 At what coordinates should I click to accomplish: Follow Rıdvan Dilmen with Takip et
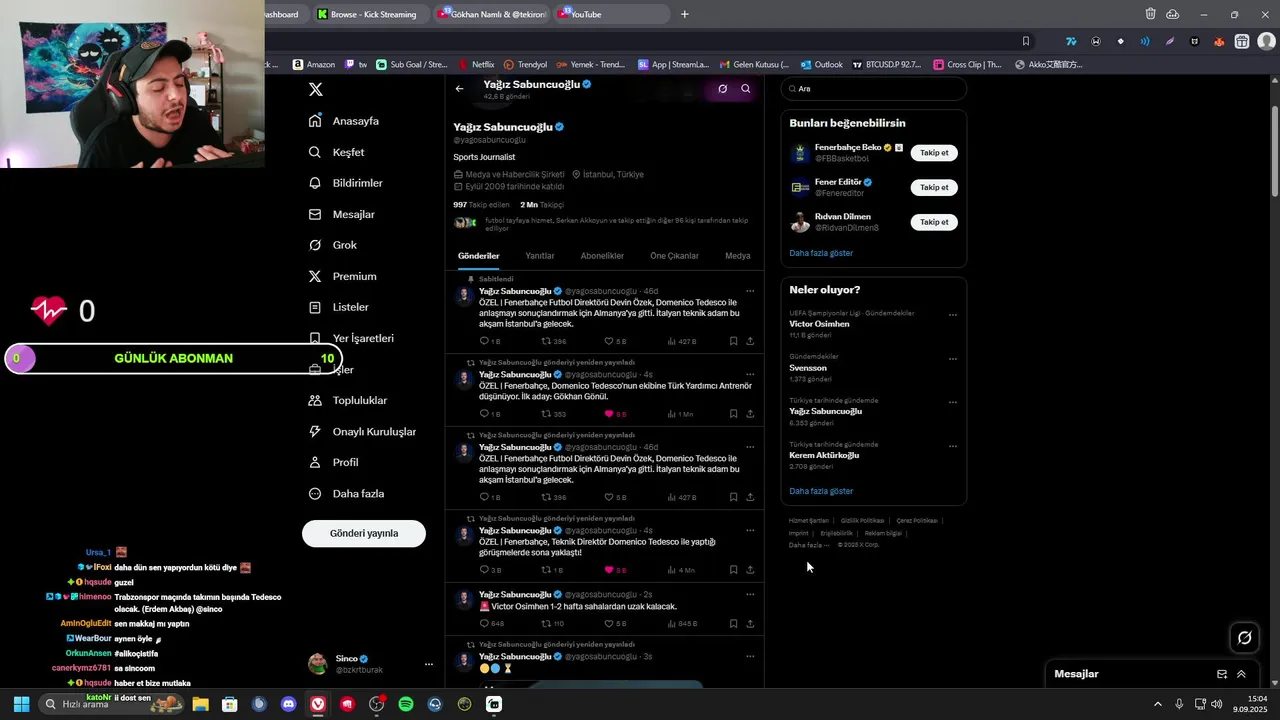coord(934,222)
